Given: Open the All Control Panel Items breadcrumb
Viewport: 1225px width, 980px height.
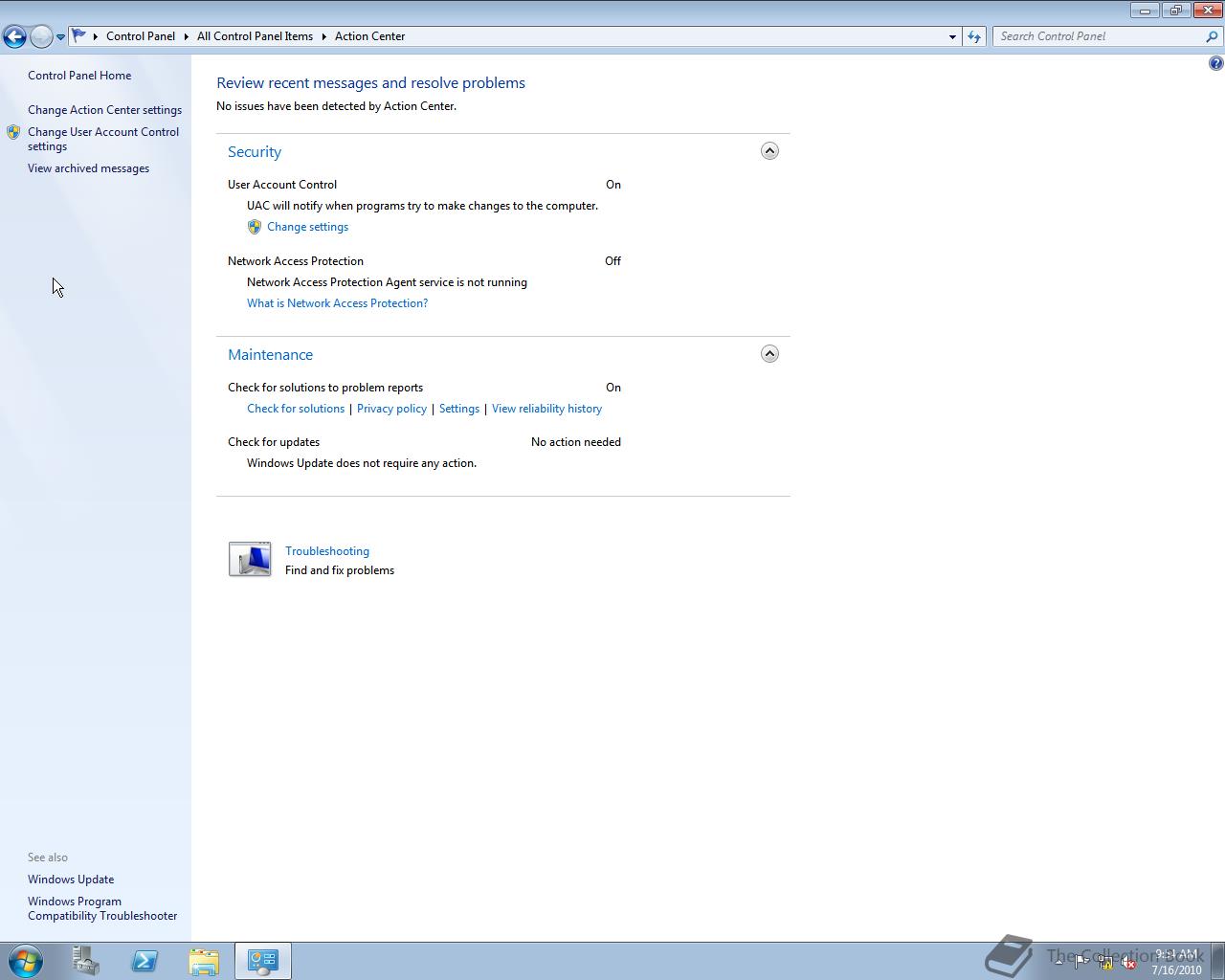Looking at the screenshot, I should [x=255, y=36].
